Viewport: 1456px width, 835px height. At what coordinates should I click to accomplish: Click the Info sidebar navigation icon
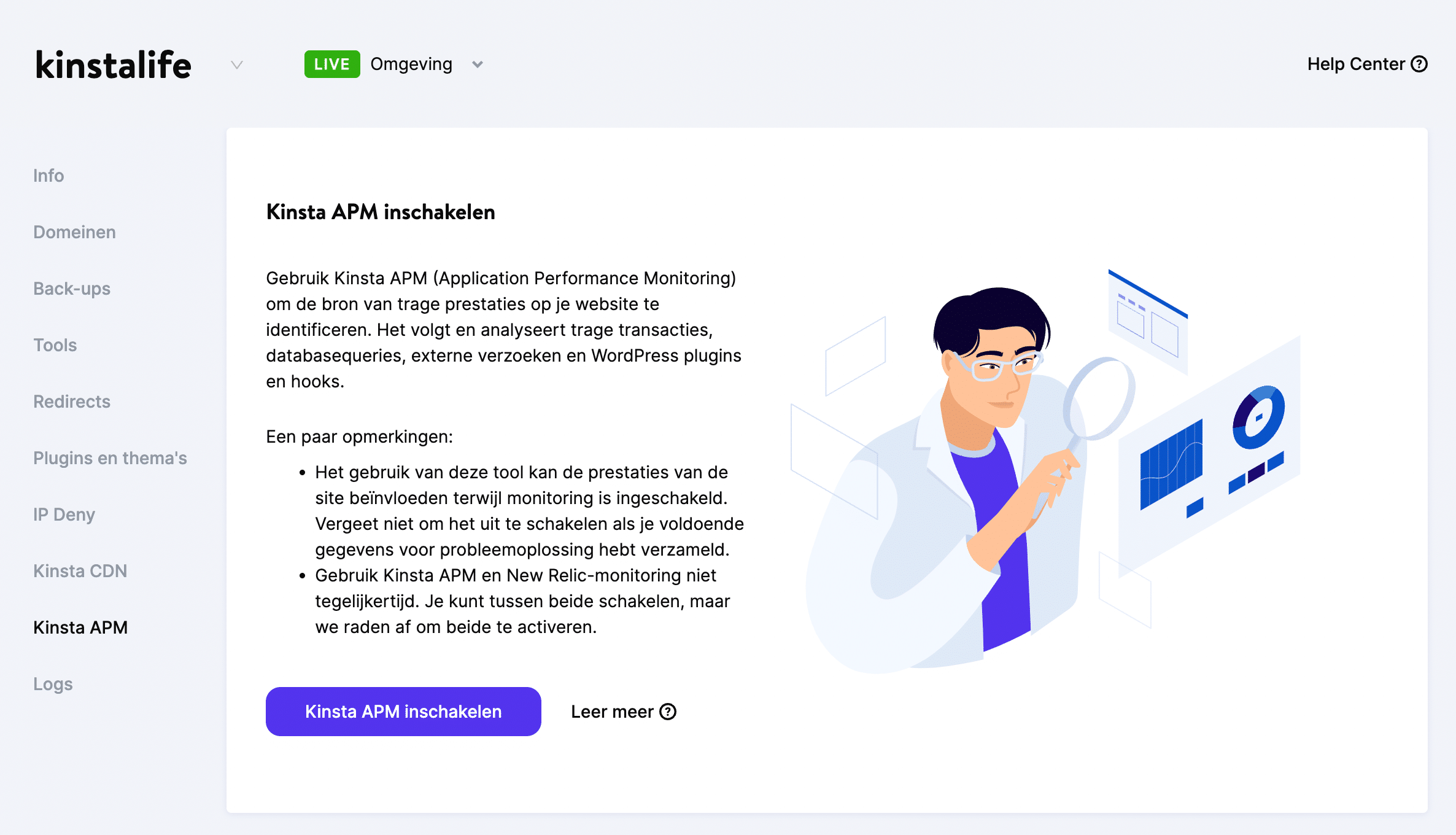coord(48,175)
